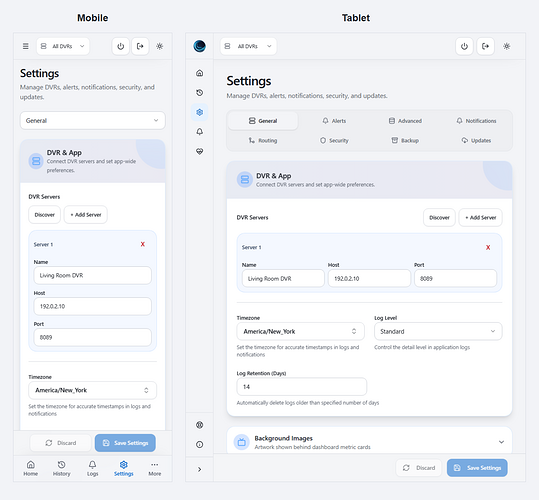The width and height of the screenshot is (539, 500).
Task: Expand the Tablet sidebar with chevron arrow
Action: (x=199, y=469)
